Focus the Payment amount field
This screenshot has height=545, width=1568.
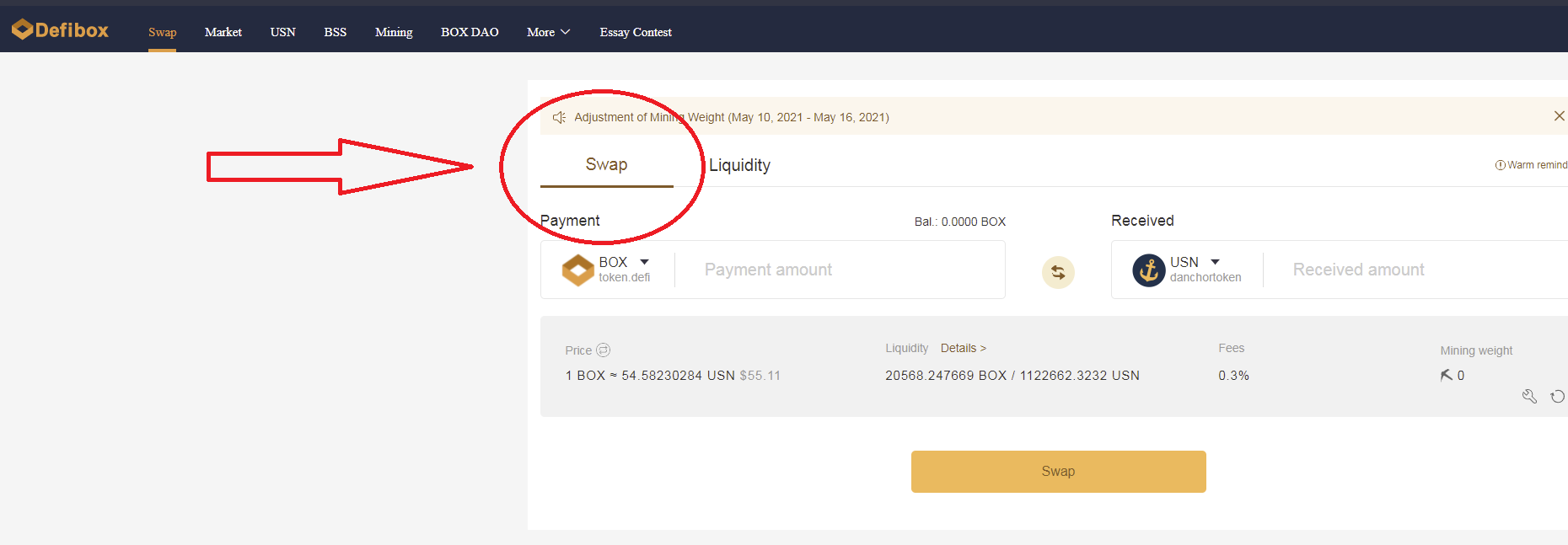840,270
